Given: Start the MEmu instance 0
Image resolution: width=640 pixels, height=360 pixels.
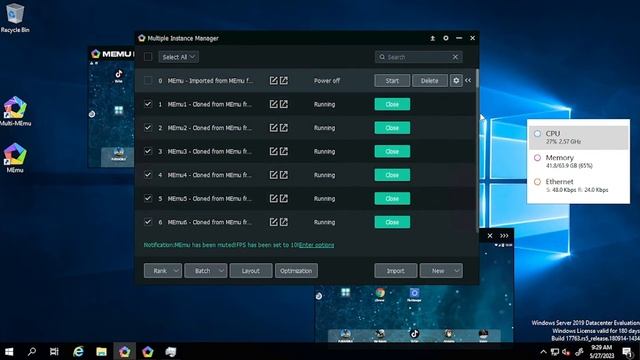Looking at the screenshot, I should click(392, 80).
